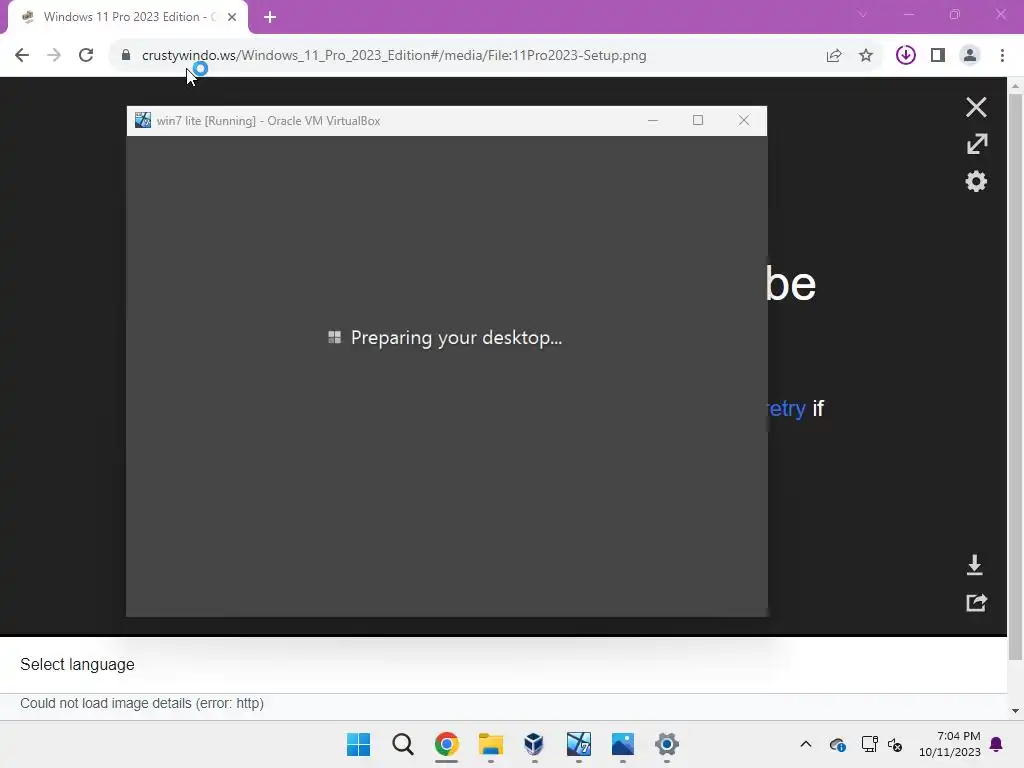Go back to the previous page
The height and width of the screenshot is (768, 1024).
pos(22,56)
